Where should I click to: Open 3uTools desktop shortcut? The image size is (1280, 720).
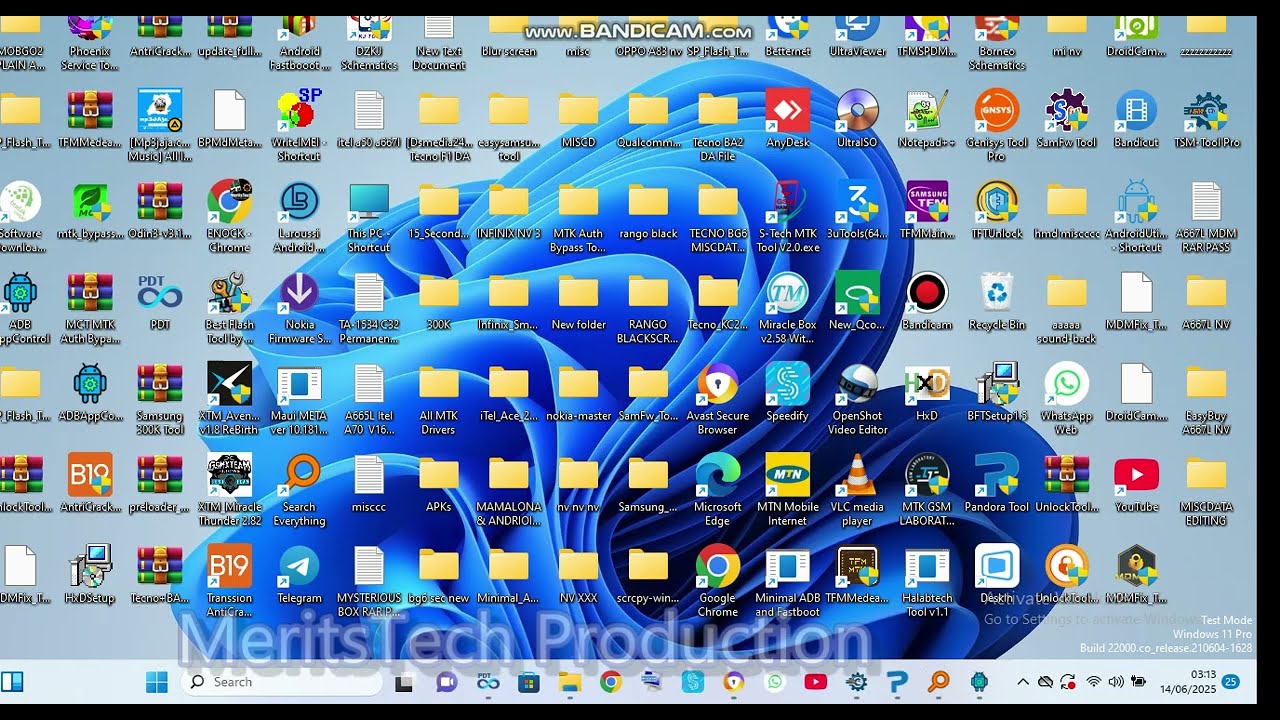pos(857,210)
